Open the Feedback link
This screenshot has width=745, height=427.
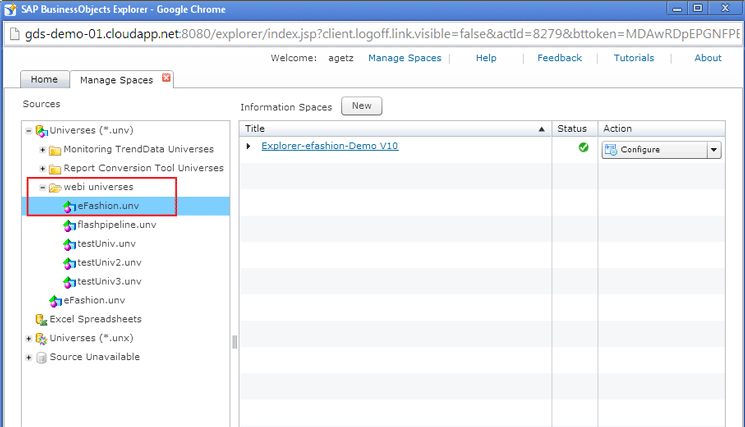pyautogui.click(x=559, y=58)
